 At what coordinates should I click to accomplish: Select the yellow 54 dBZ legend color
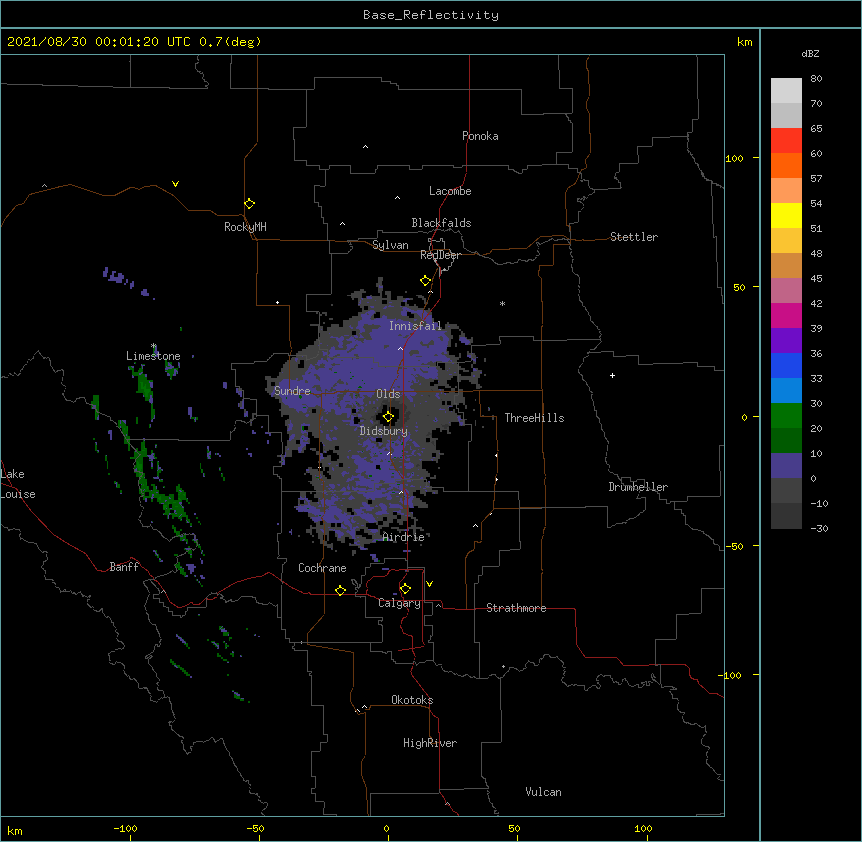(x=786, y=215)
